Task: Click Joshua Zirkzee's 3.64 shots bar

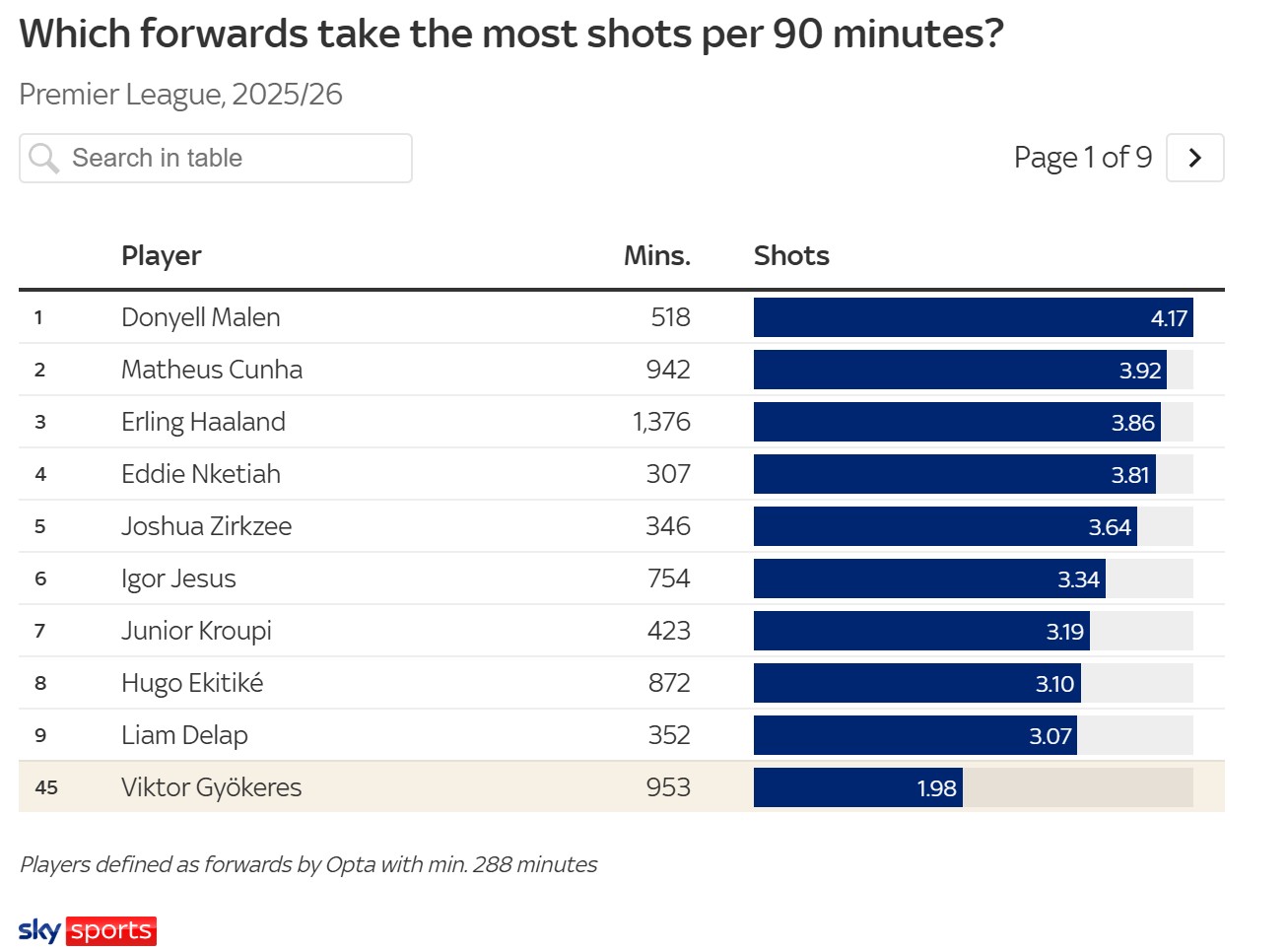Action: pos(945,526)
